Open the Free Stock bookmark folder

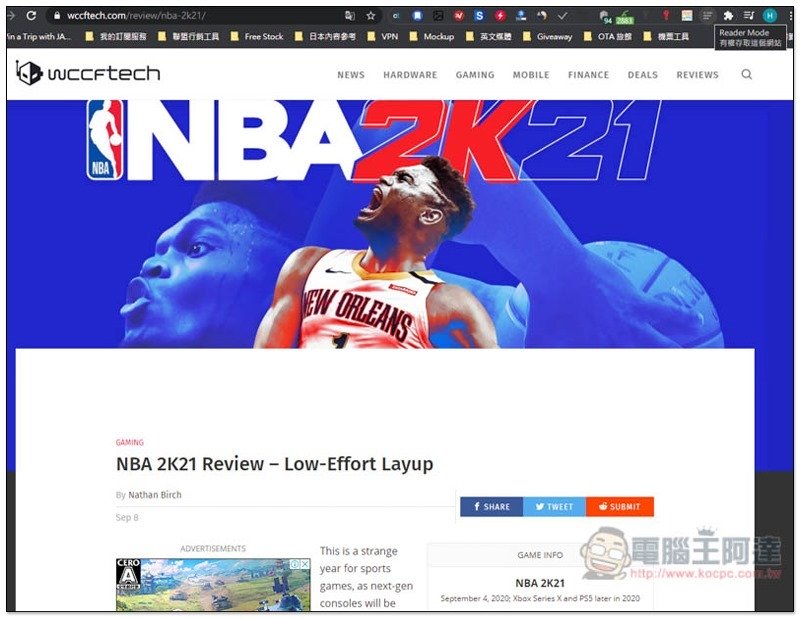click(257, 37)
